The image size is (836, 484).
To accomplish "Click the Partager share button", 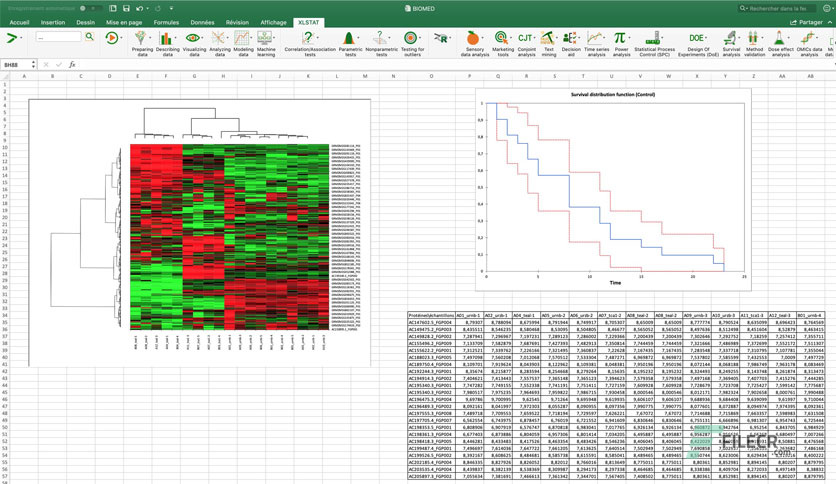I will click(x=806, y=22).
